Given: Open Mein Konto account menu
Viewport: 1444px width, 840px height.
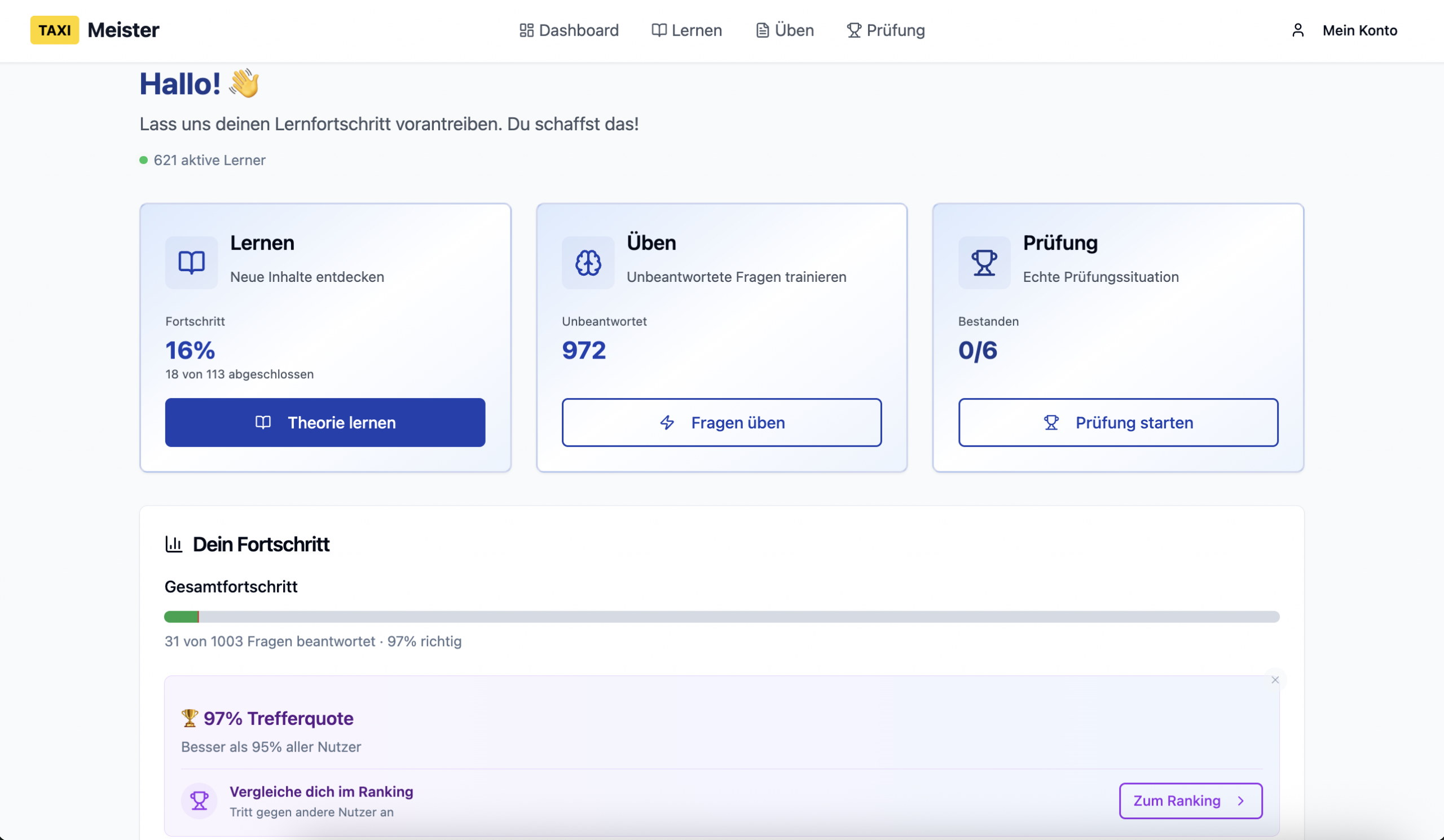Looking at the screenshot, I should click(1359, 30).
